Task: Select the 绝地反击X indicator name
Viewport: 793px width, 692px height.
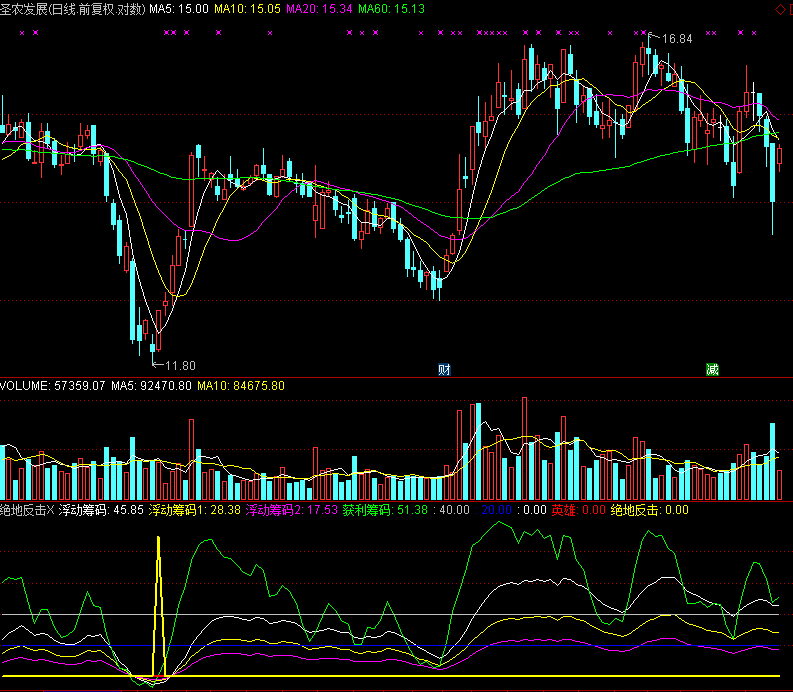Action: 28,509
